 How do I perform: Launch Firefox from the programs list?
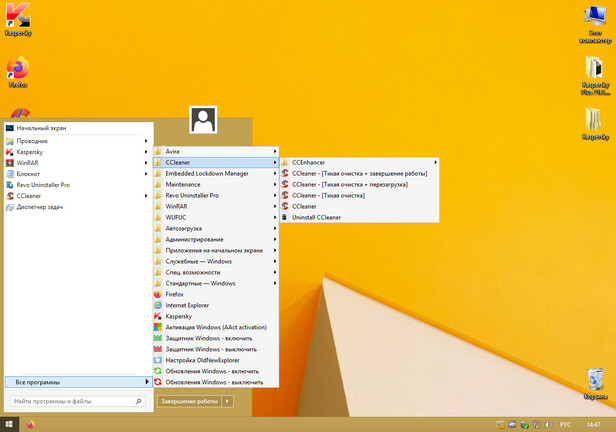pos(216,294)
